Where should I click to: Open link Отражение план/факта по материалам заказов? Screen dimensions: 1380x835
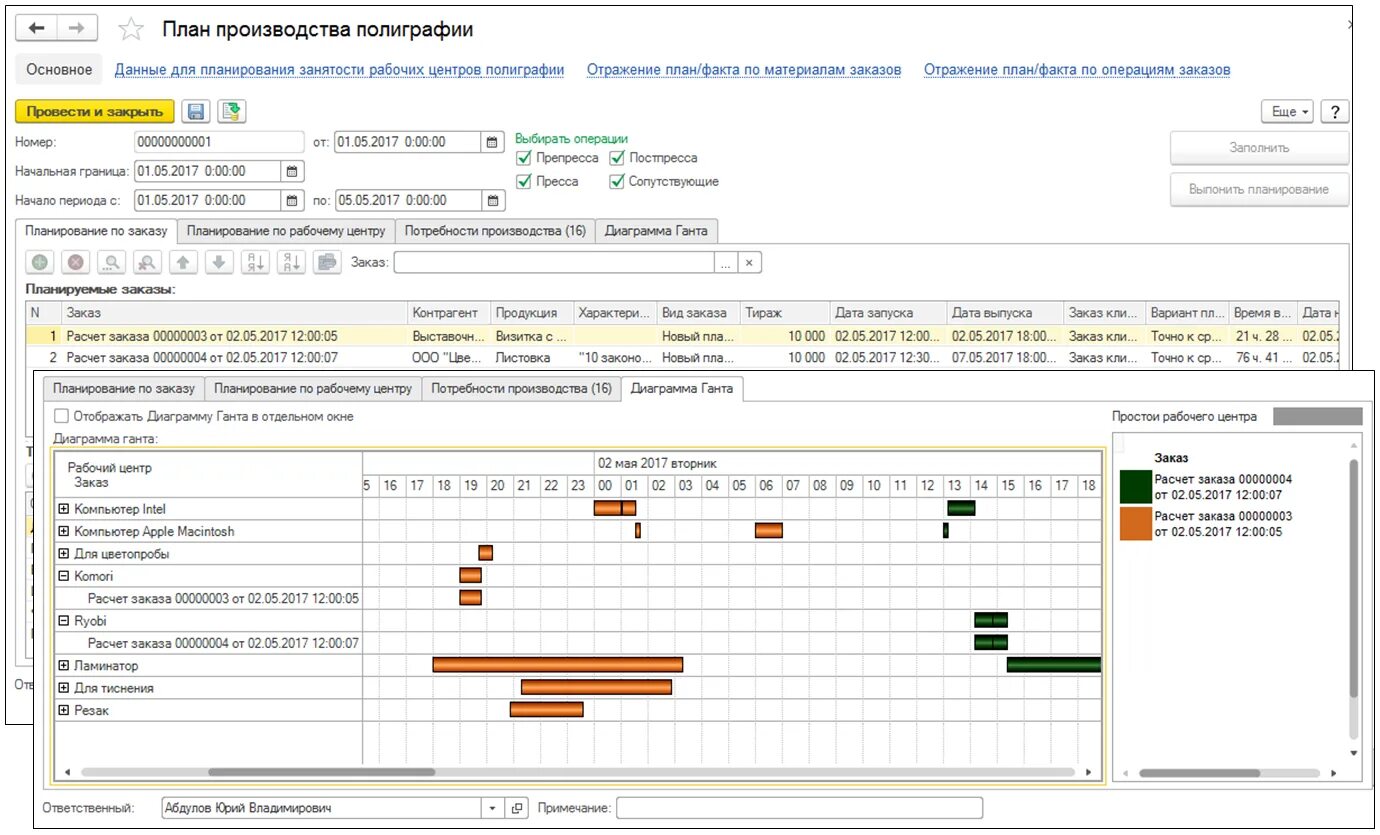click(x=744, y=70)
